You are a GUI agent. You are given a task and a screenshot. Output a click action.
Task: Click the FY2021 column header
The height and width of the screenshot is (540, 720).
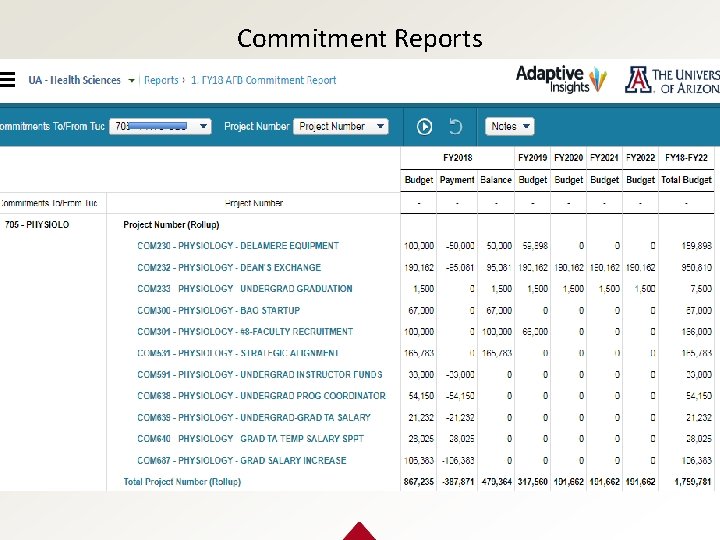[604, 158]
